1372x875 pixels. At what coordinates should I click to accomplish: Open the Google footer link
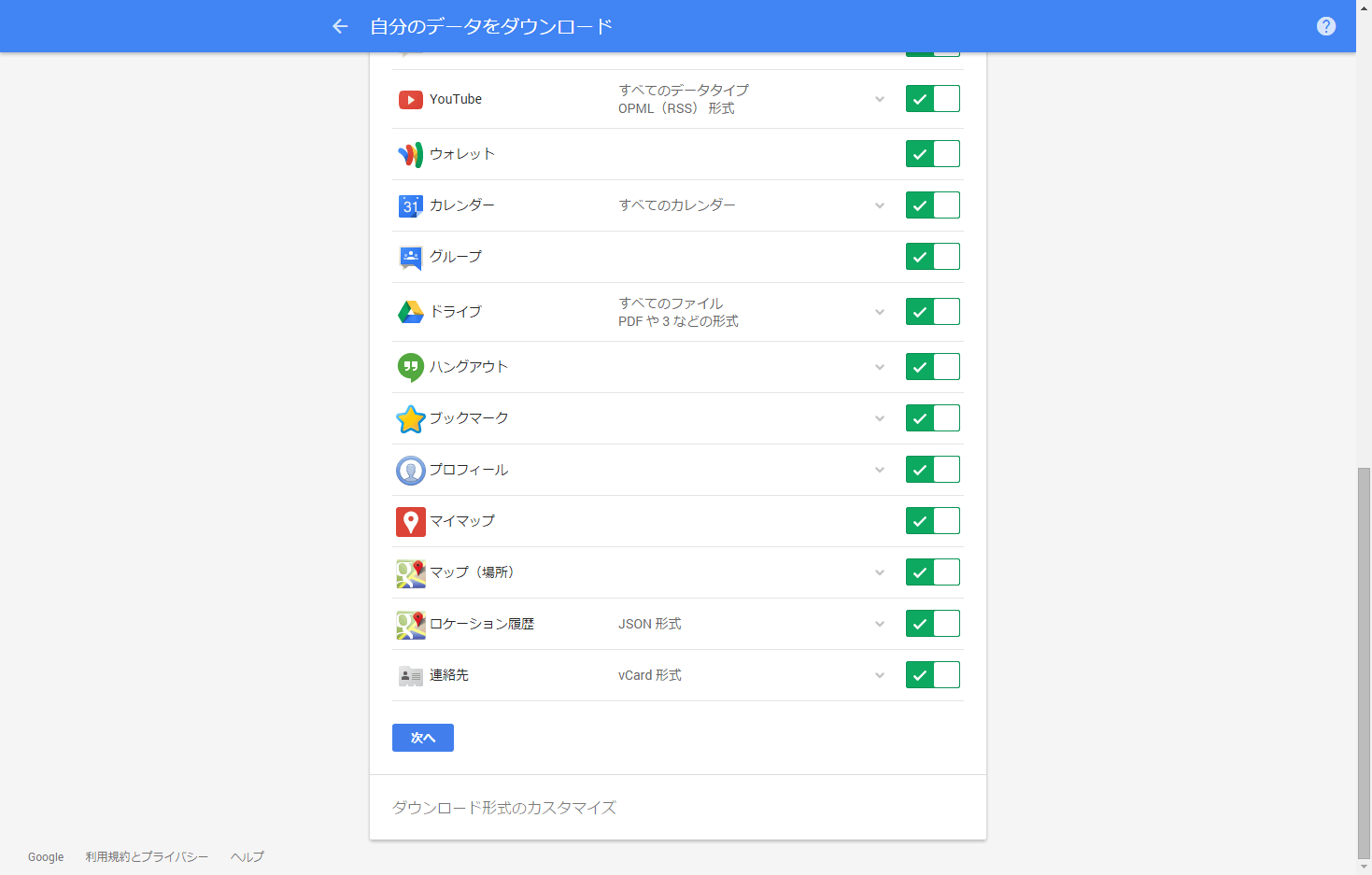point(46,857)
